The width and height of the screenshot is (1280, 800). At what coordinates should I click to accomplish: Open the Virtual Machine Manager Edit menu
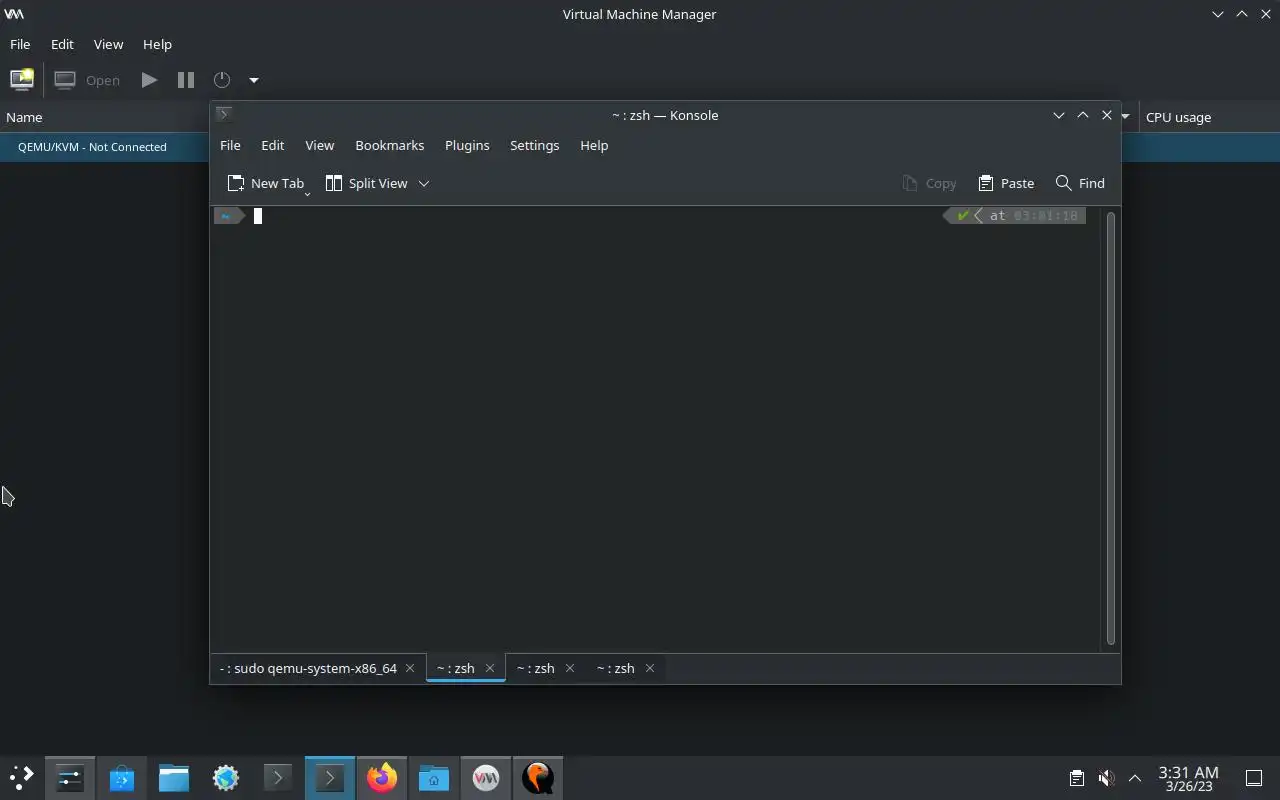click(x=62, y=44)
